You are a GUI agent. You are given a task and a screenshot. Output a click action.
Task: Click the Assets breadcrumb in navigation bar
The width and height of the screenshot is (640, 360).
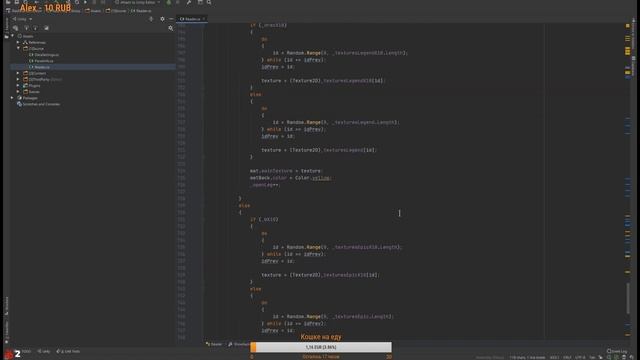click(93, 11)
